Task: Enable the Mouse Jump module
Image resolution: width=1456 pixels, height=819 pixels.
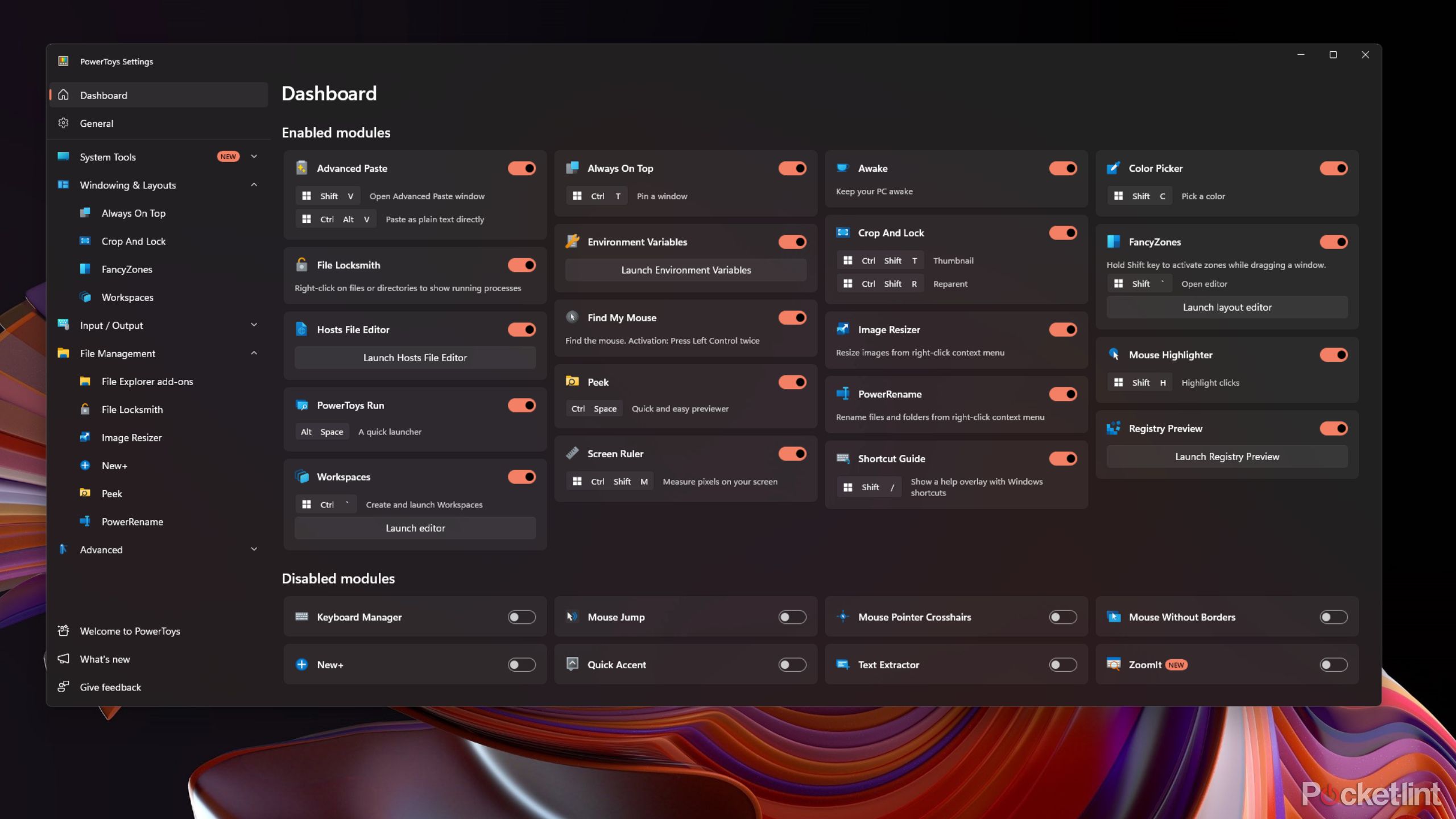Action: (x=792, y=617)
